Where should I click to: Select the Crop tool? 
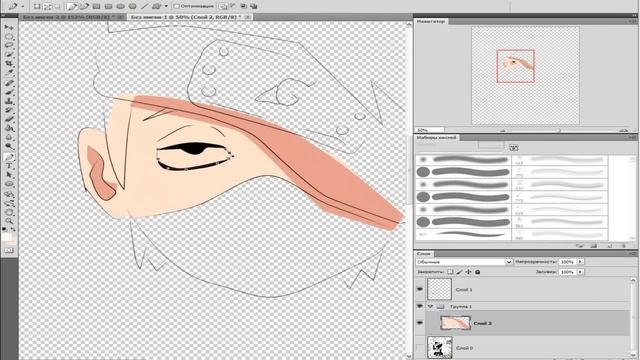pos(9,63)
